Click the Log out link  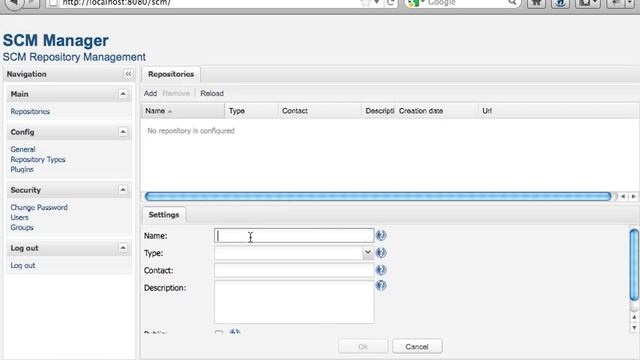point(23,265)
